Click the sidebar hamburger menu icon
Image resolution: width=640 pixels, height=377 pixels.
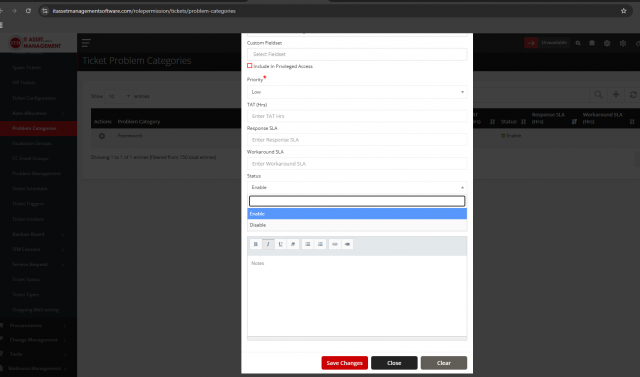pos(86,43)
